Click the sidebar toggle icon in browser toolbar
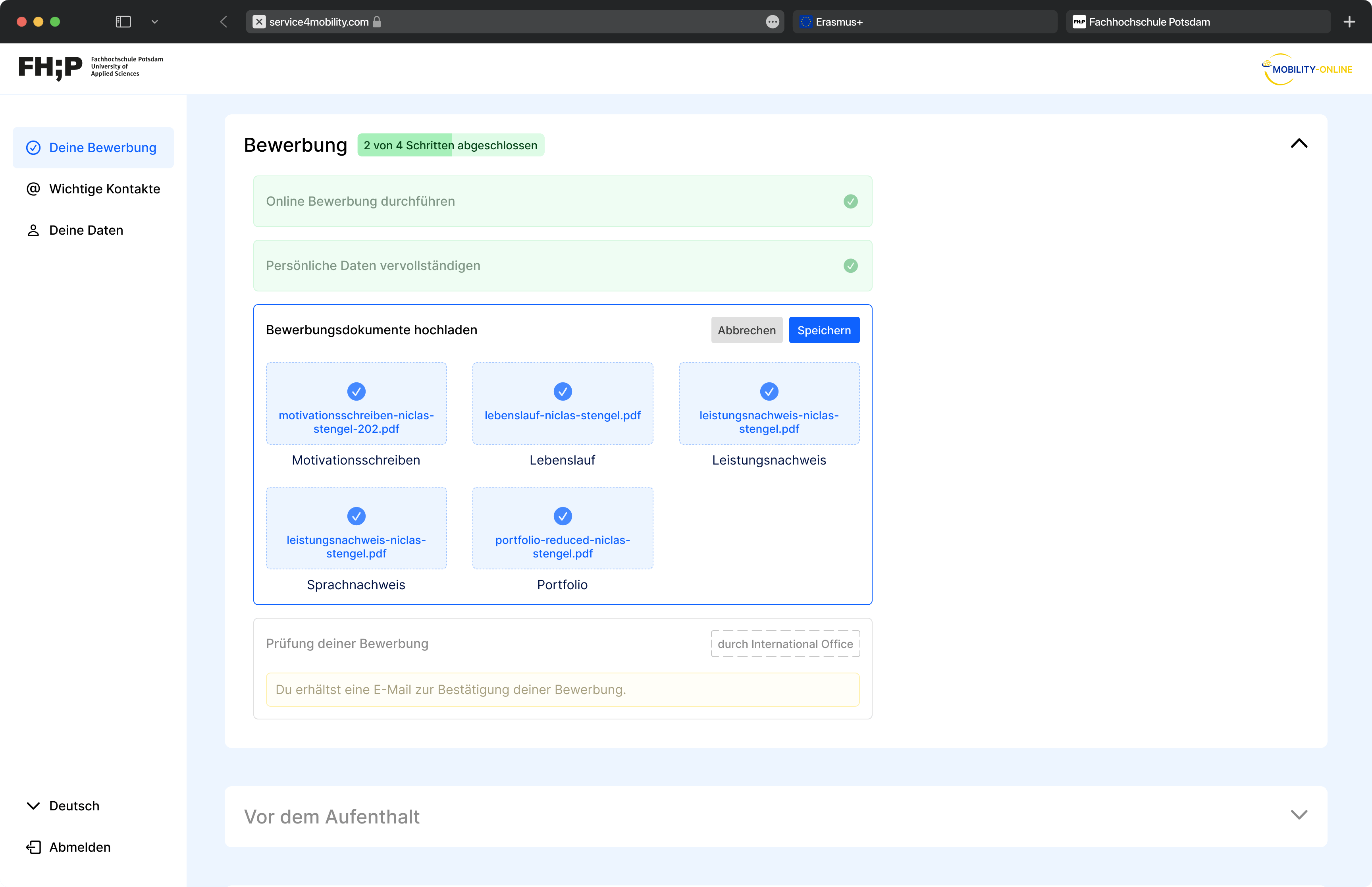This screenshot has width=1372, height=887. point(123,22)
